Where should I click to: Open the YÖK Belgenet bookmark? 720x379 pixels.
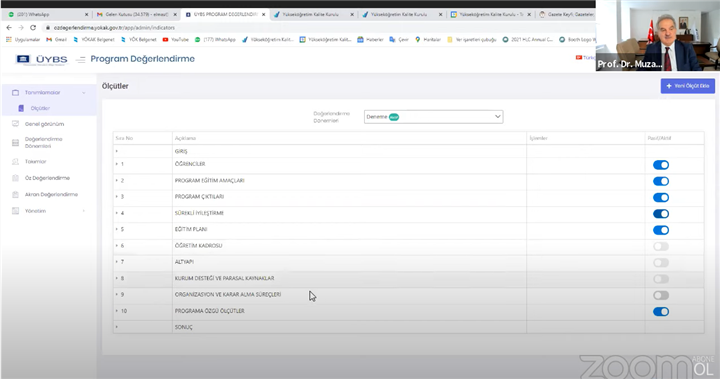click(138, 40)
